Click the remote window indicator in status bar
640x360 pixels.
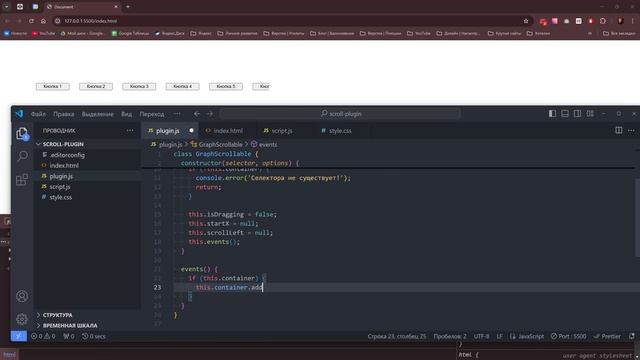[x=19, y=336]
